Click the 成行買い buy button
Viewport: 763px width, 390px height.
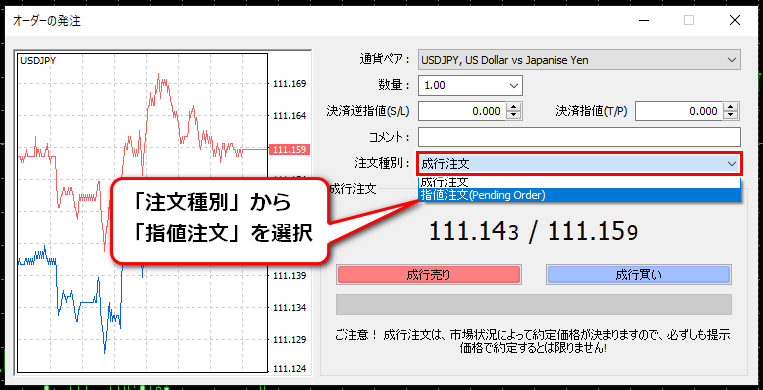coord(638,275)
